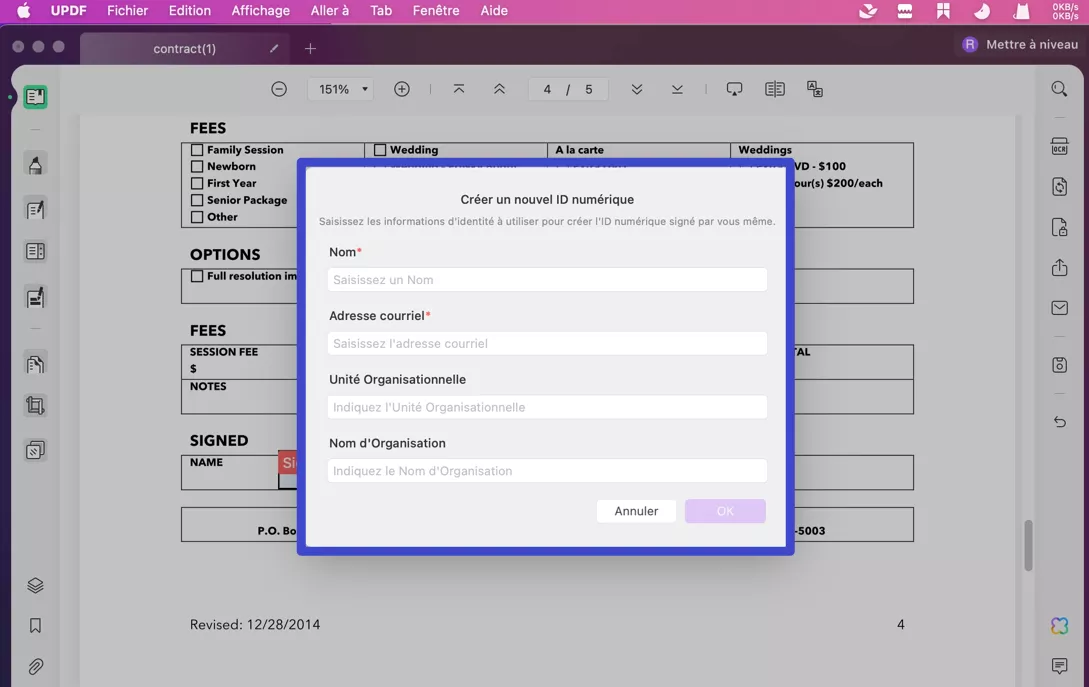Select the crop pages tool

click(35, 405)
